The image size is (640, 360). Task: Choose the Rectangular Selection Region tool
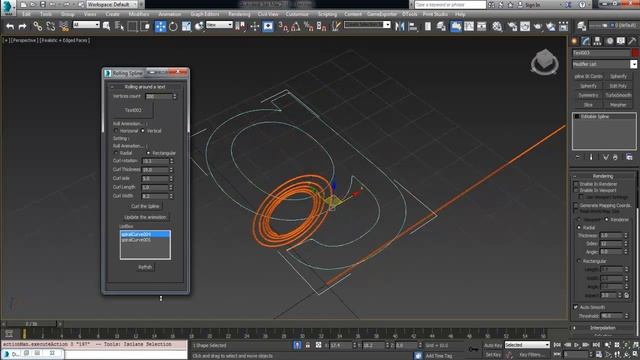pos(132,27)
